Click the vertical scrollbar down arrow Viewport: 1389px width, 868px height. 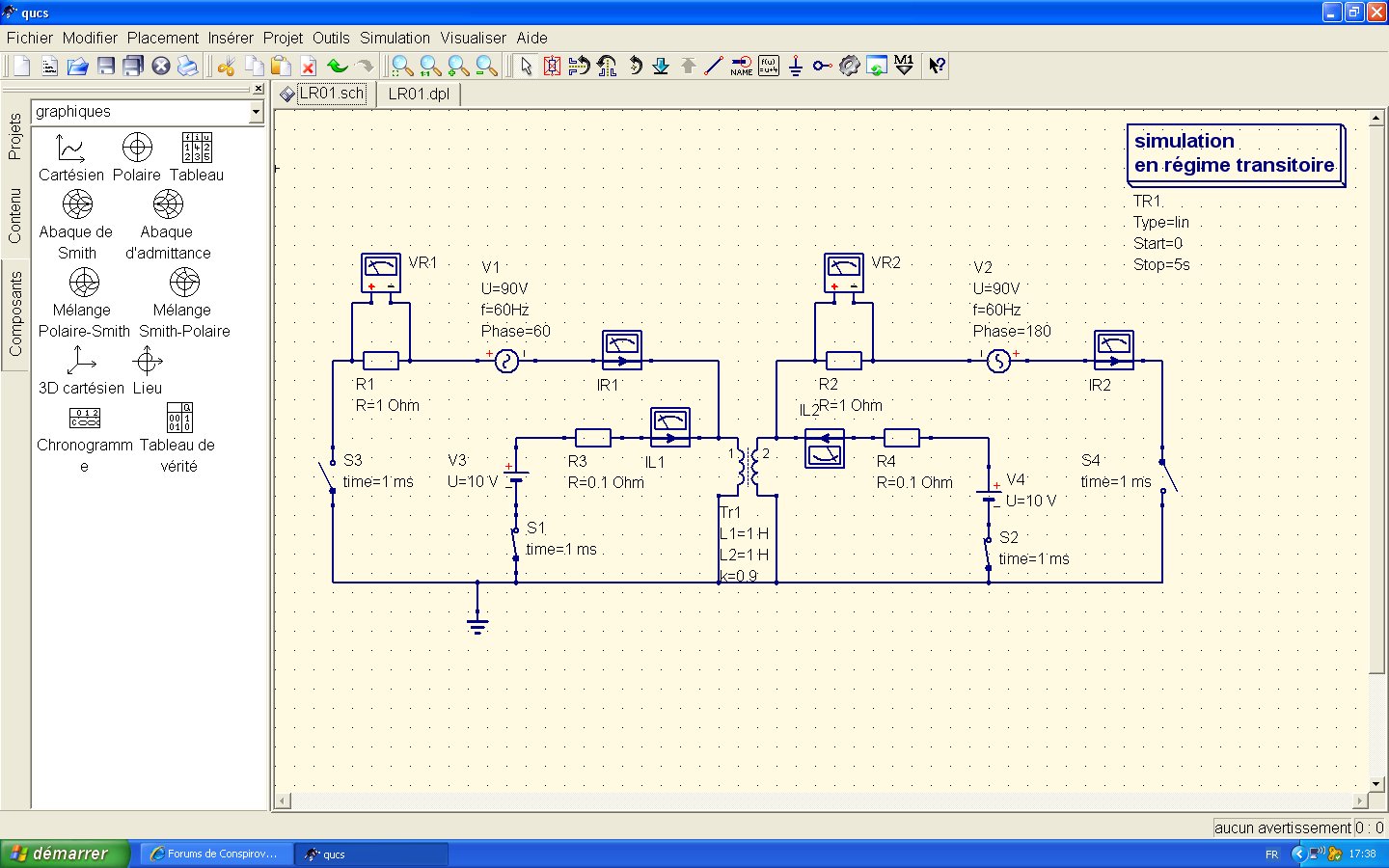(x=1376, y=784)
